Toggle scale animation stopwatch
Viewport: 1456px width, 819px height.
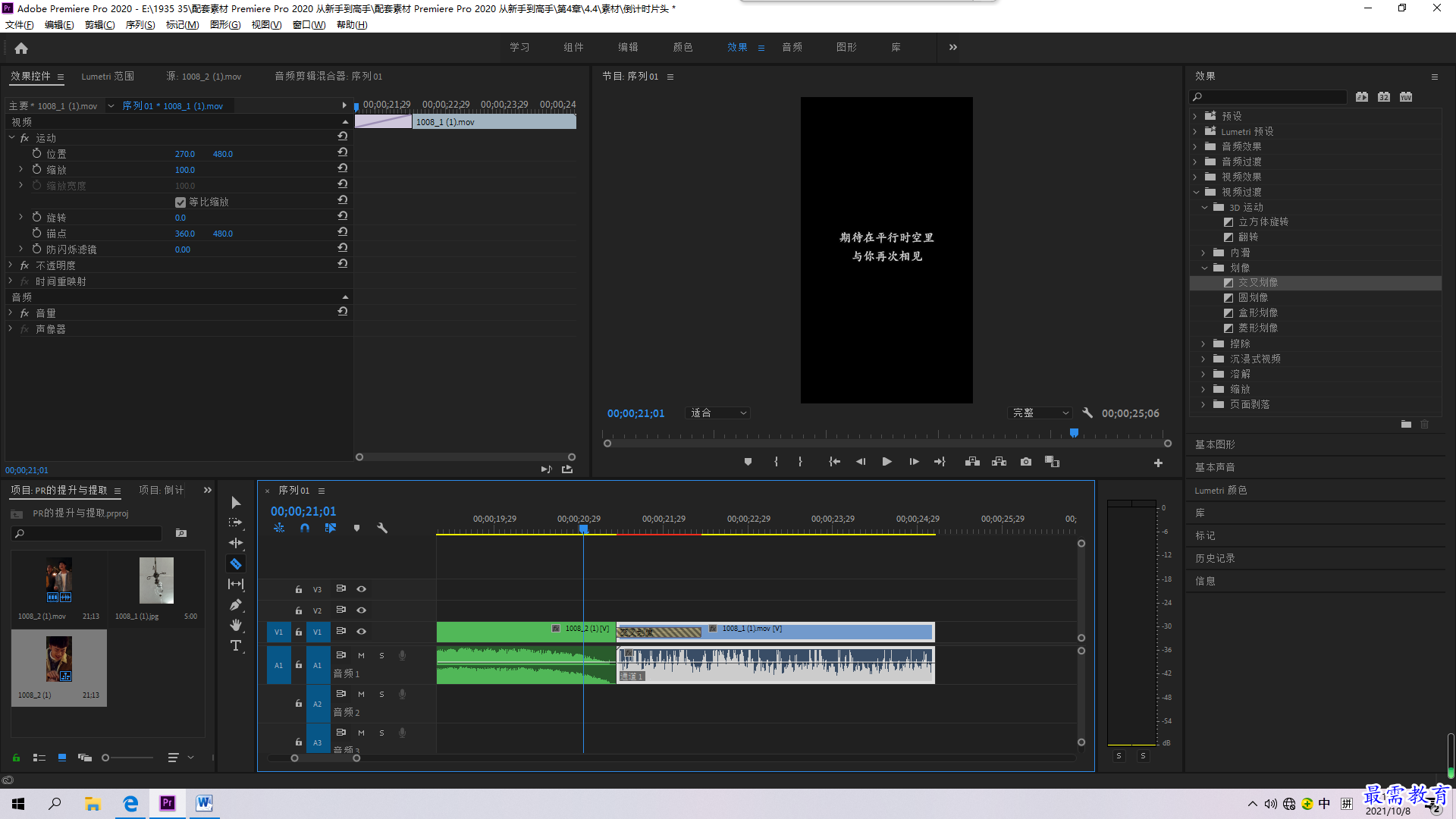pos(36,170)
